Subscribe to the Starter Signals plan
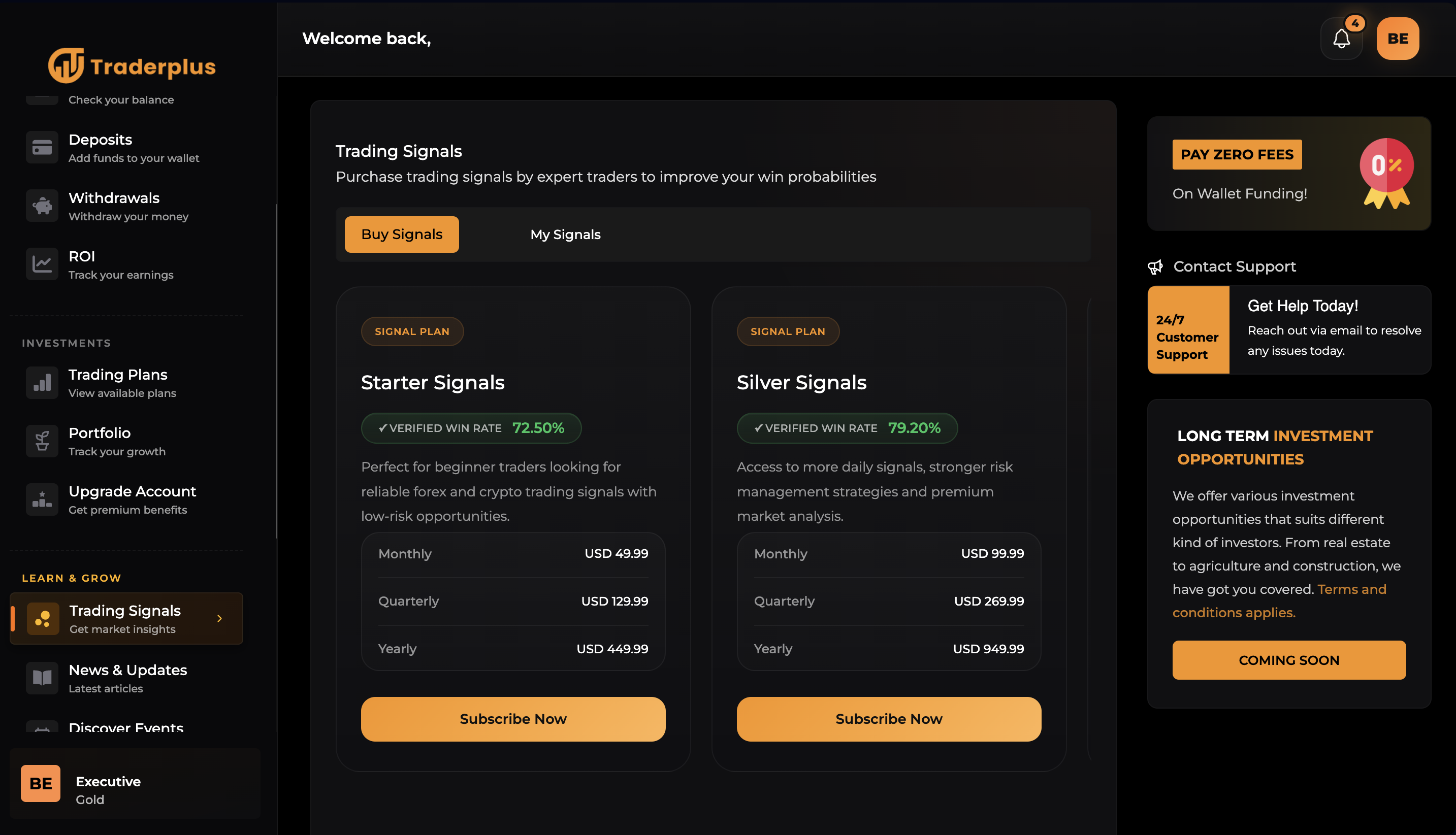 pos(513,719)
